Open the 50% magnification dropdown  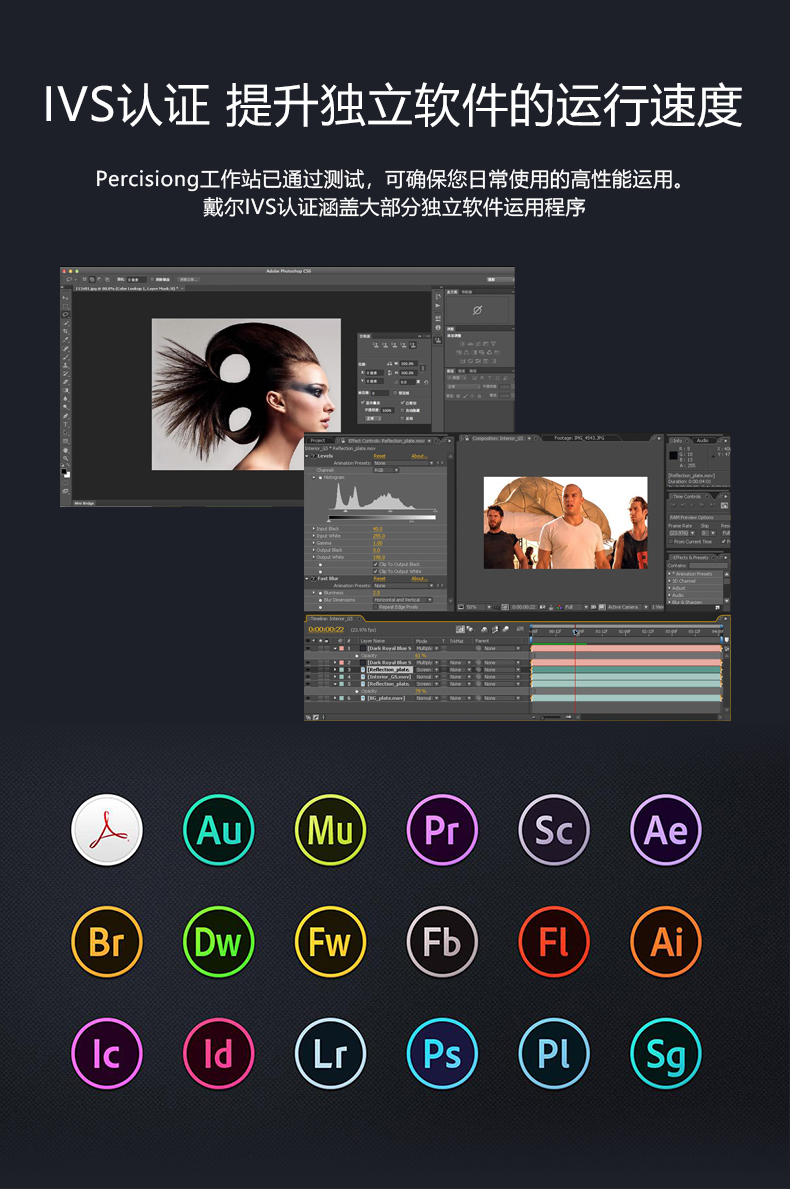point(478,607)
